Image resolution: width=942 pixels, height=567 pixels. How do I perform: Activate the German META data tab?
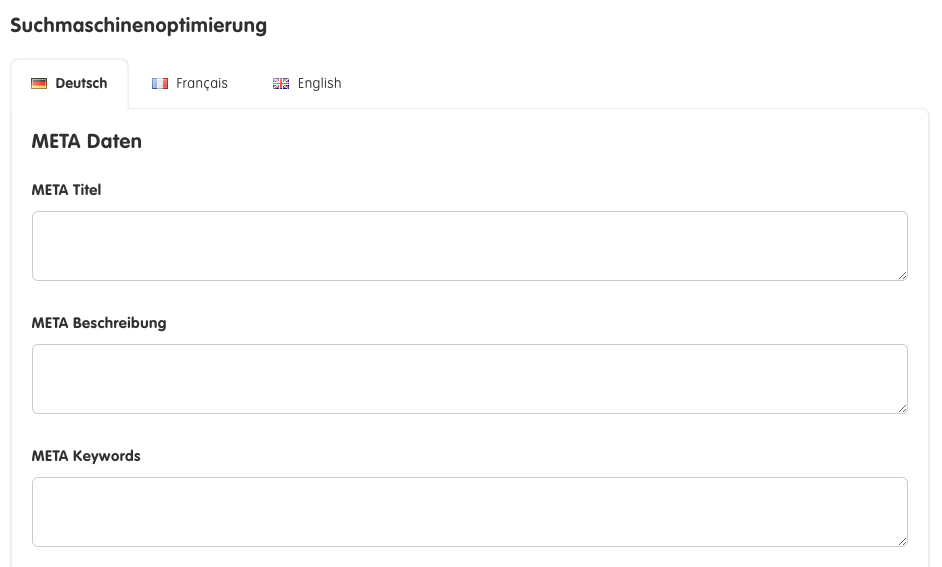click(x=70, y=83)
